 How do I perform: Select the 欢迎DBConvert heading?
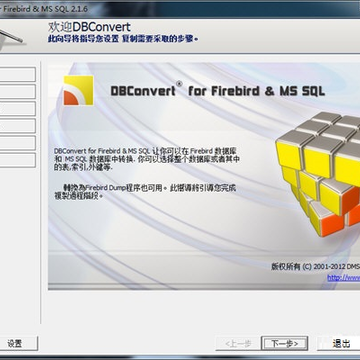(x=89, y=27)
